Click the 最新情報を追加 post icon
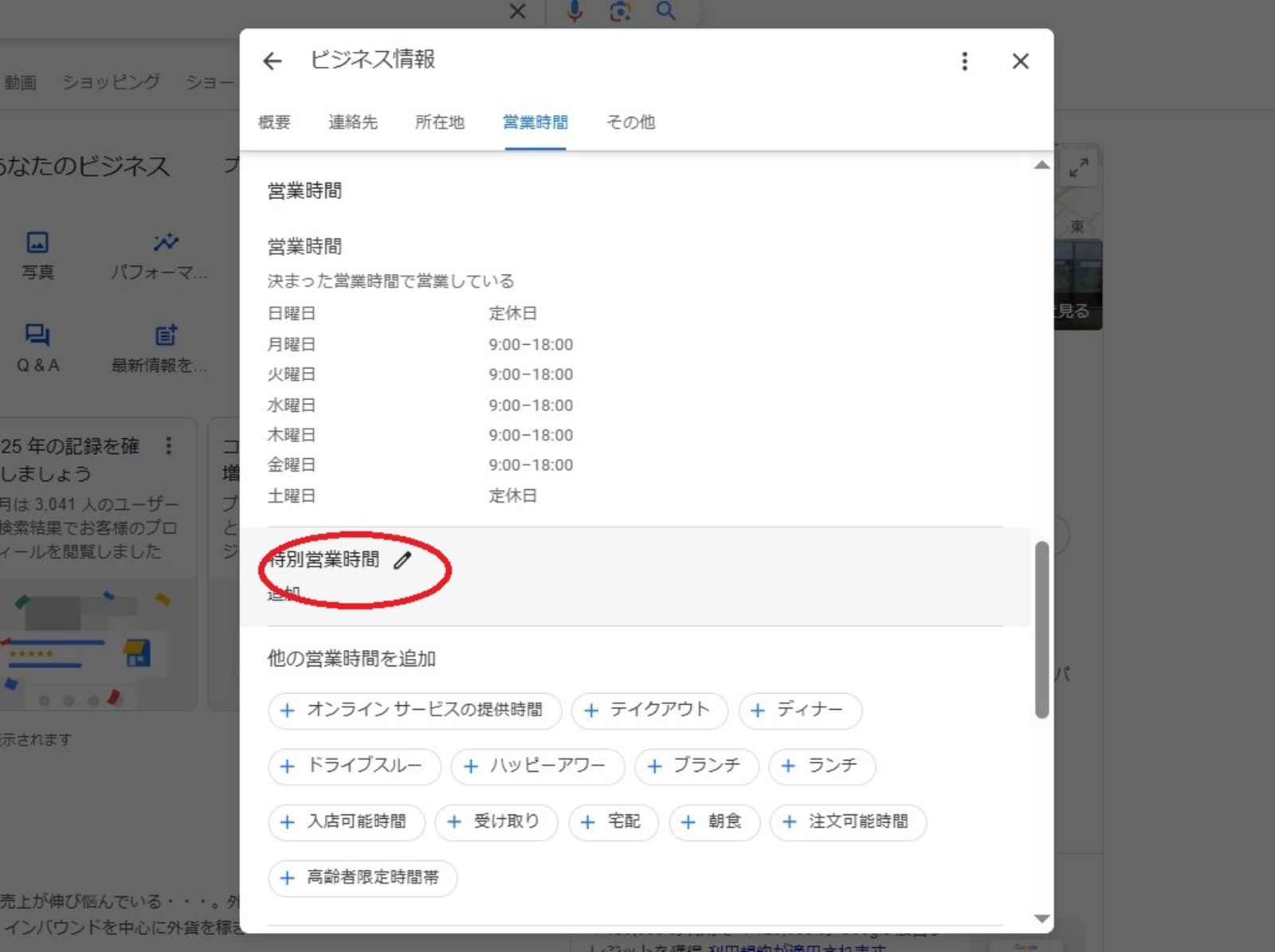 [x=166, y=335]
